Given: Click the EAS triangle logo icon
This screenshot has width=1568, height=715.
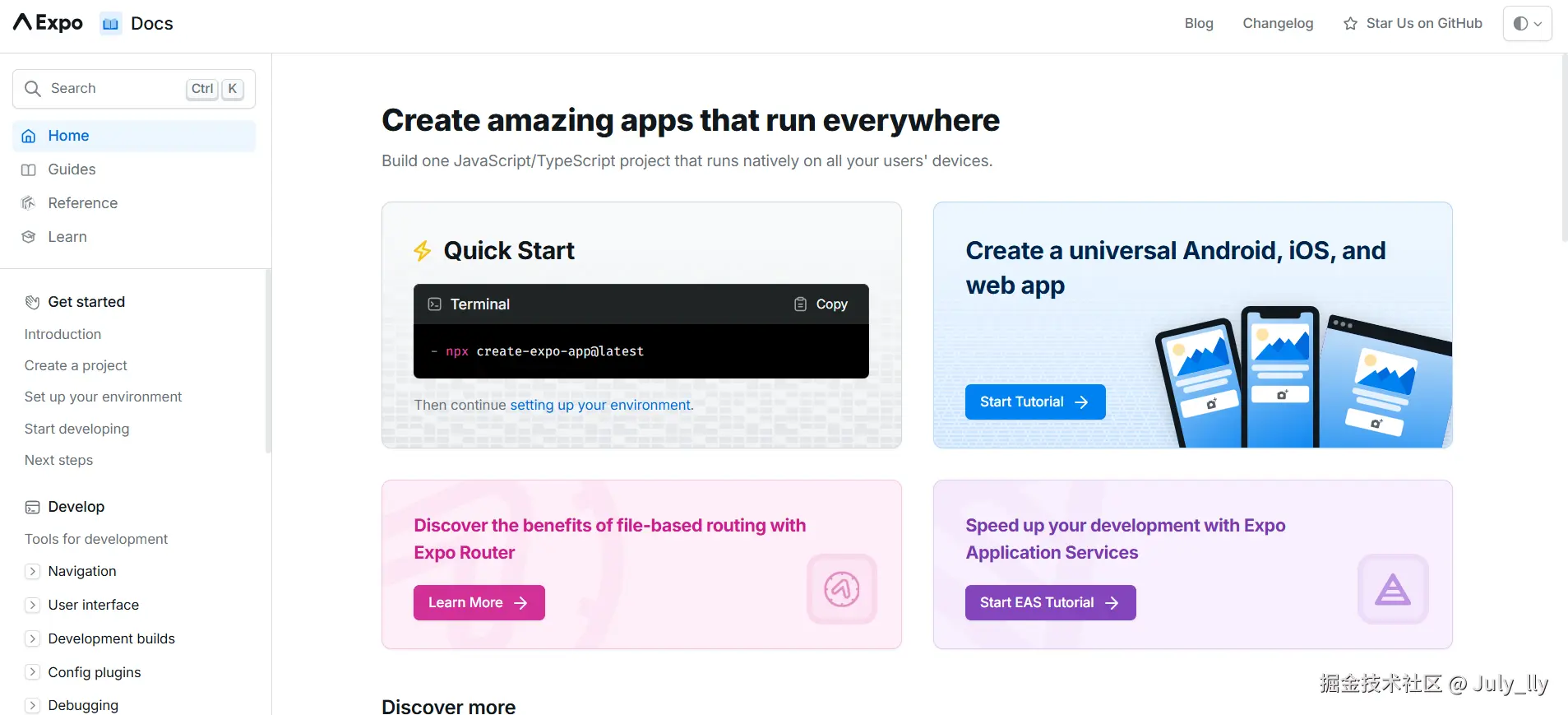Looking at the screenshot, I should [1393, 589].
